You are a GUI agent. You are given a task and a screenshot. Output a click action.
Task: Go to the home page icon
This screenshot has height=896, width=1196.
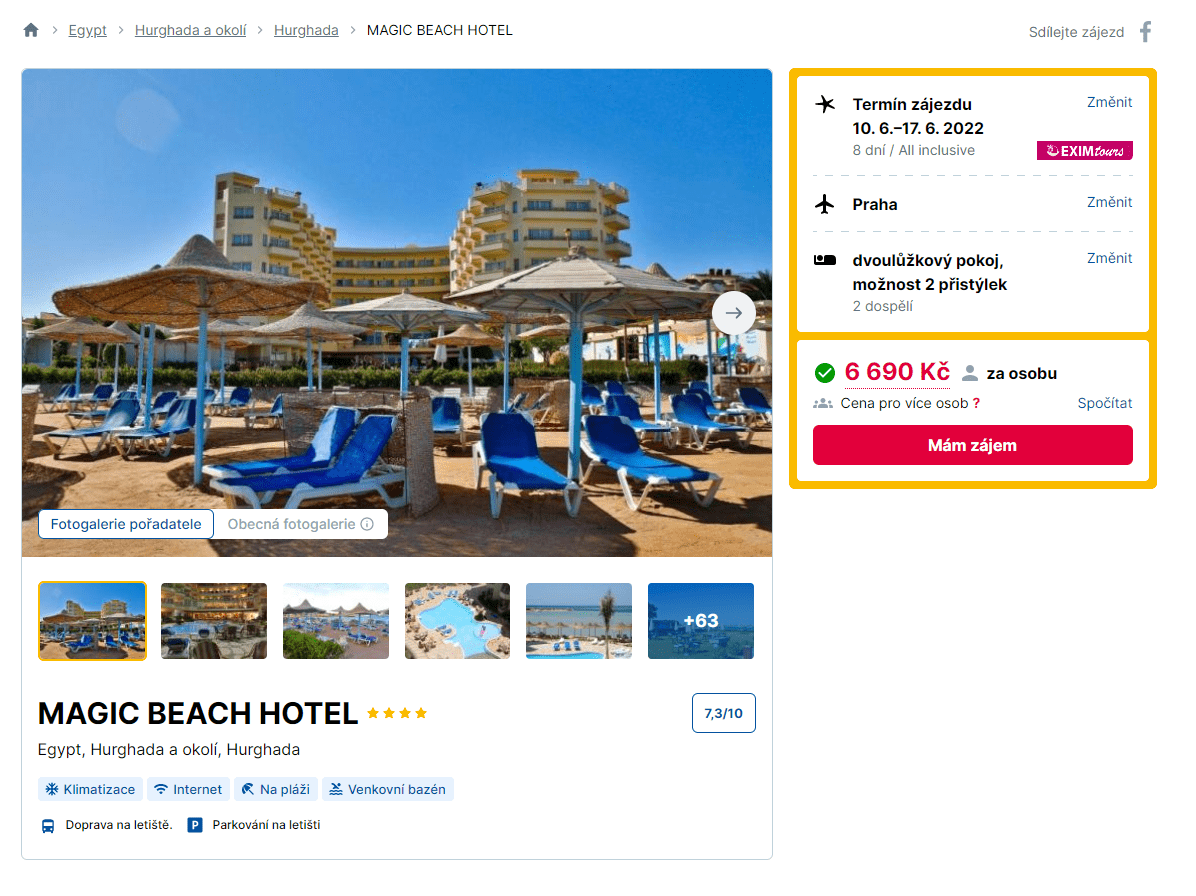coord(31,31)
